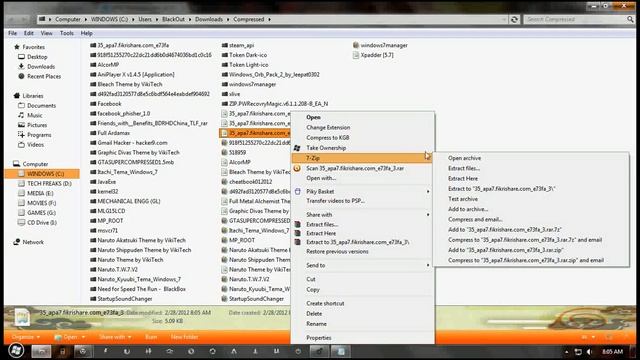Screen dimensions: 640x360
Task: Click WinRAR icon beside Extract files...
Action: pos(297,224)
